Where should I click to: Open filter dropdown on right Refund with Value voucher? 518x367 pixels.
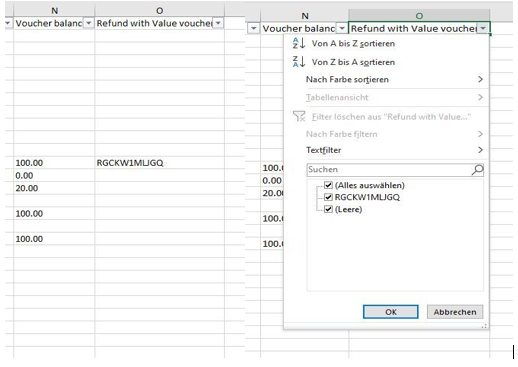pyautogui.click(x=483, y=28)
